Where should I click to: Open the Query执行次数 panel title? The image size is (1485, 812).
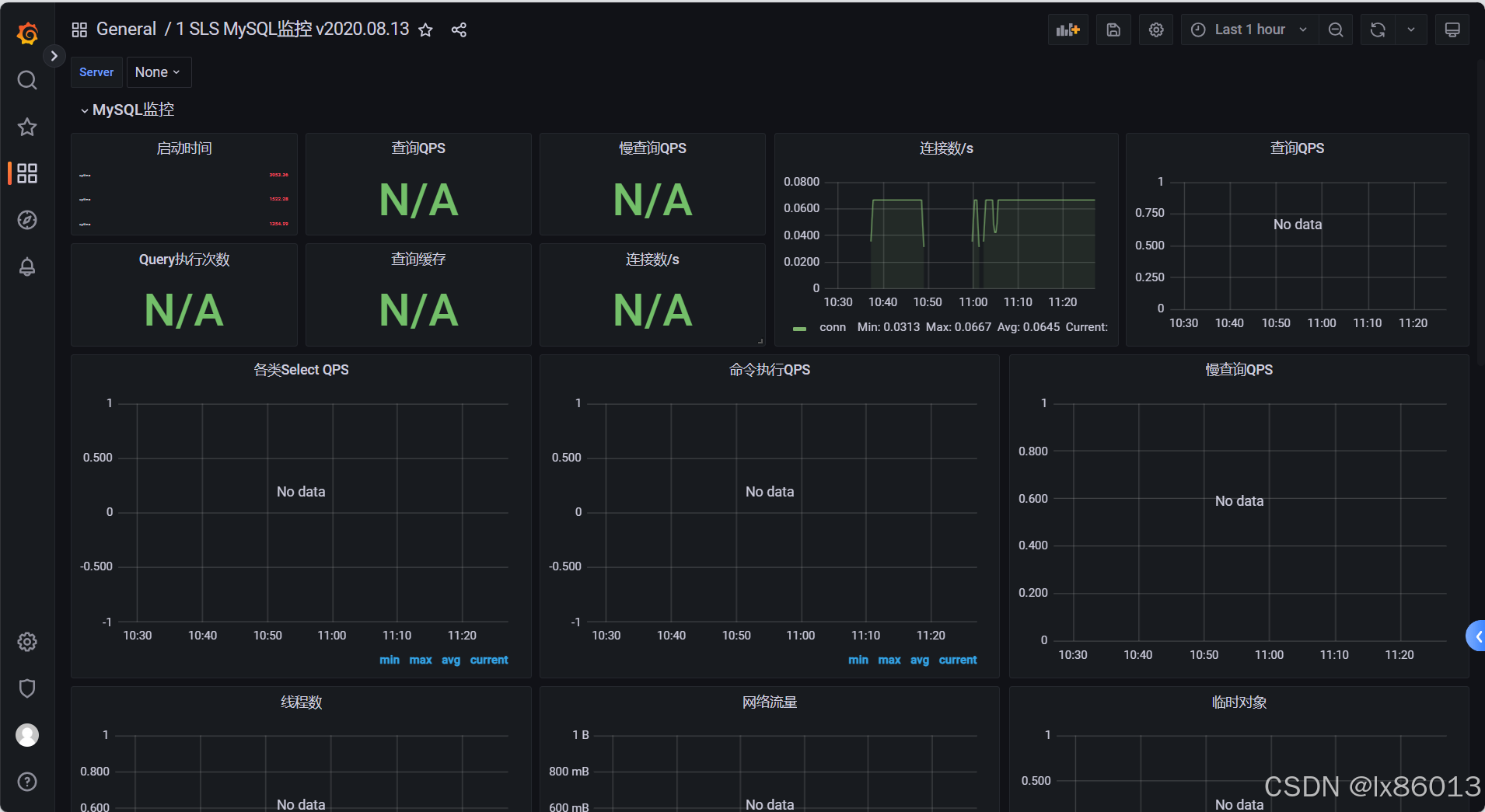[184, 259]
